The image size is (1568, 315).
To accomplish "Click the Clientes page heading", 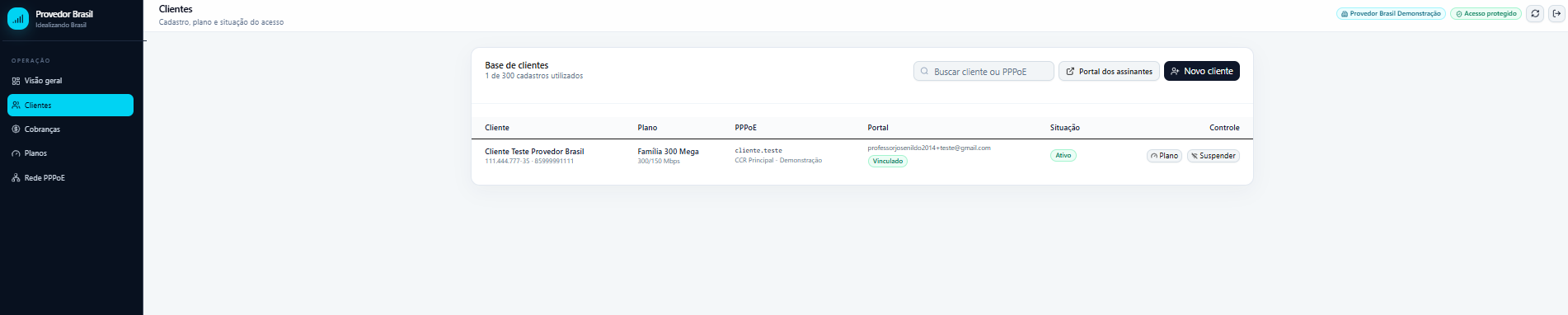I will 176,9.
